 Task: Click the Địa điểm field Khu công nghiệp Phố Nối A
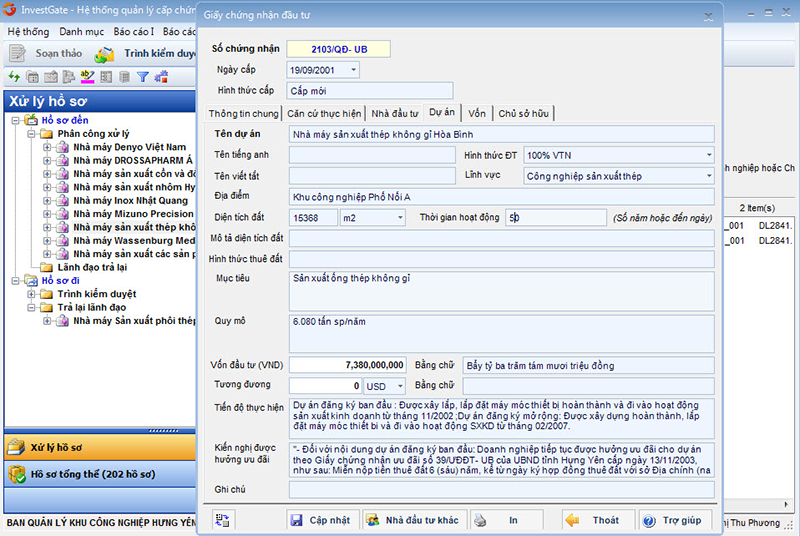[501, 197]
